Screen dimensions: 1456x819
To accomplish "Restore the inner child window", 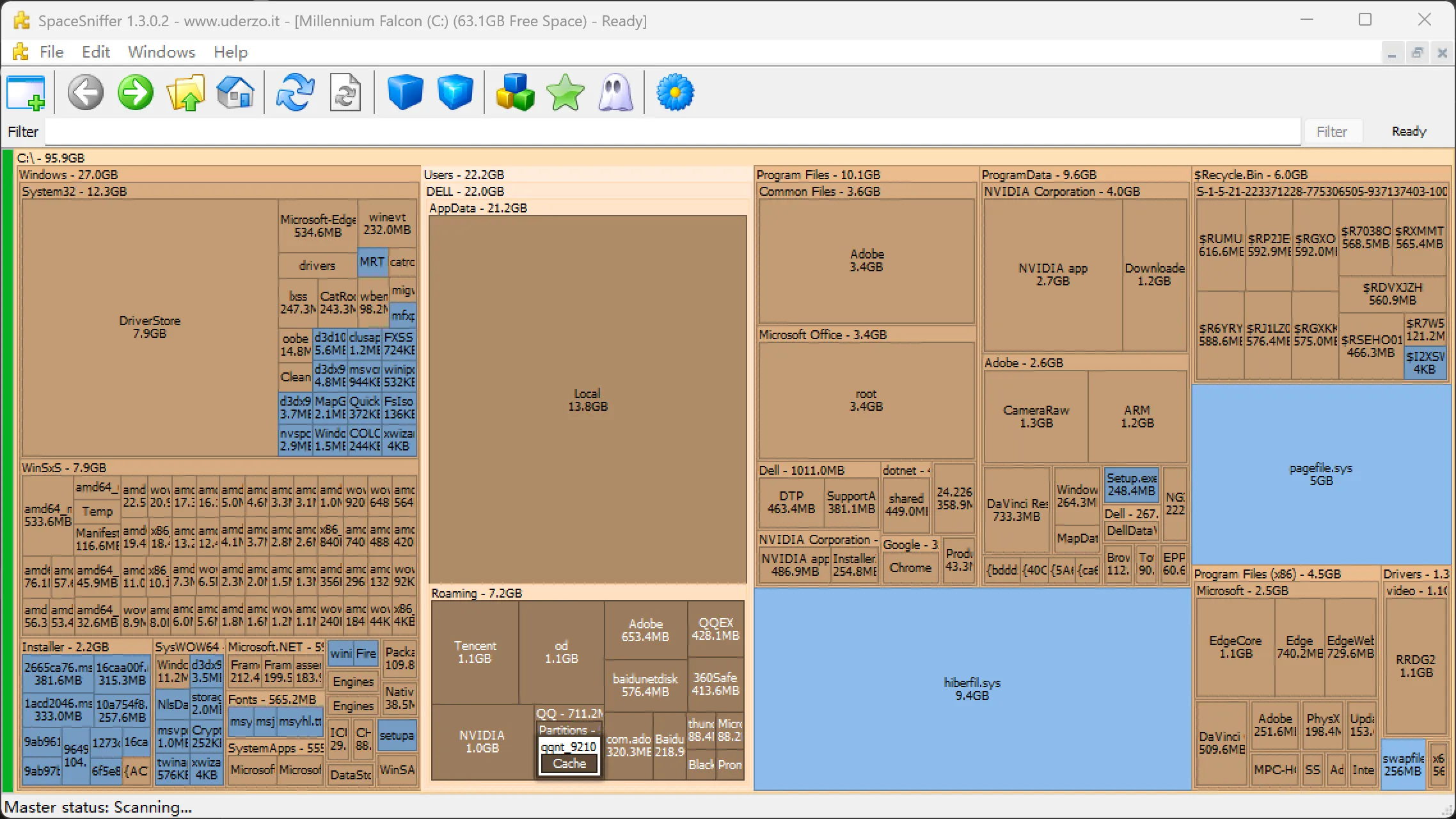I will coord(1417,53).
